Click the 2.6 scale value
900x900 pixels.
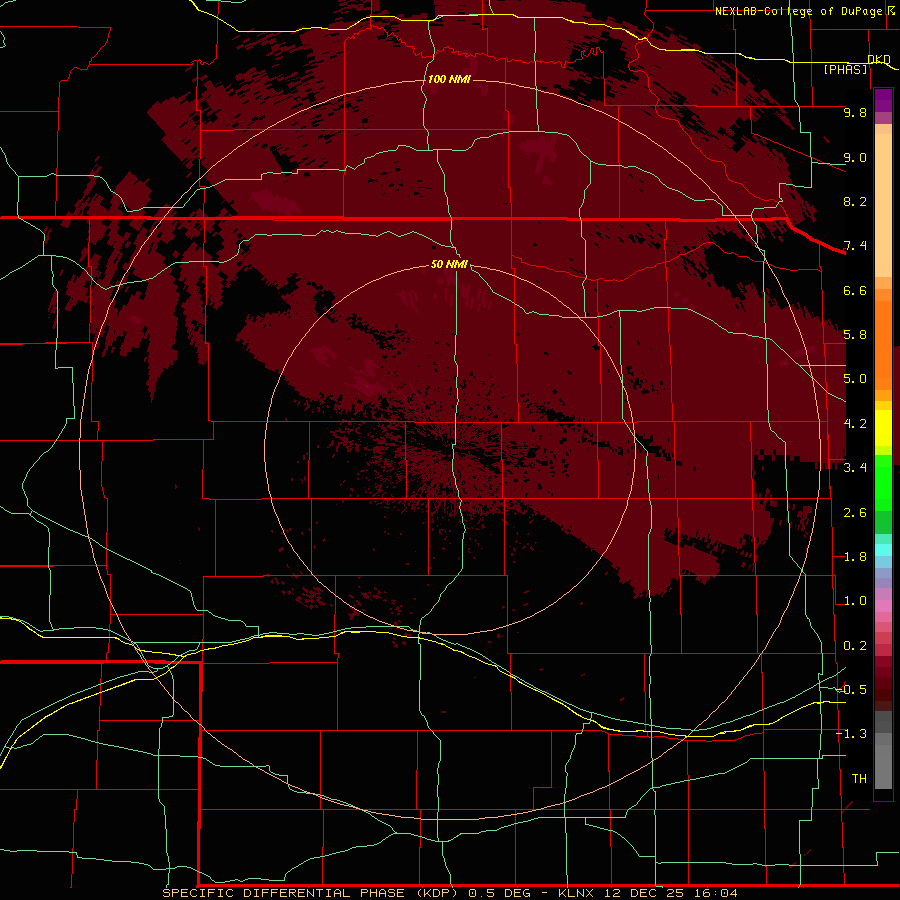[855, 513]
